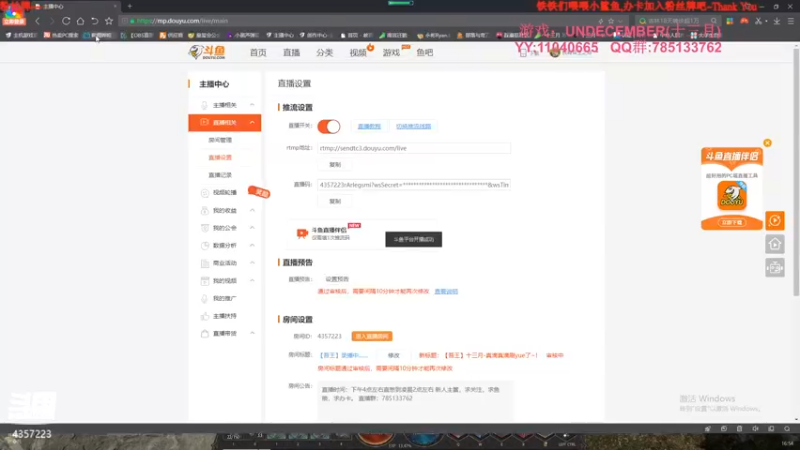Screen dimensions: 800x450
Task: Click 复制 button under stream key
Action: (335, 202)
